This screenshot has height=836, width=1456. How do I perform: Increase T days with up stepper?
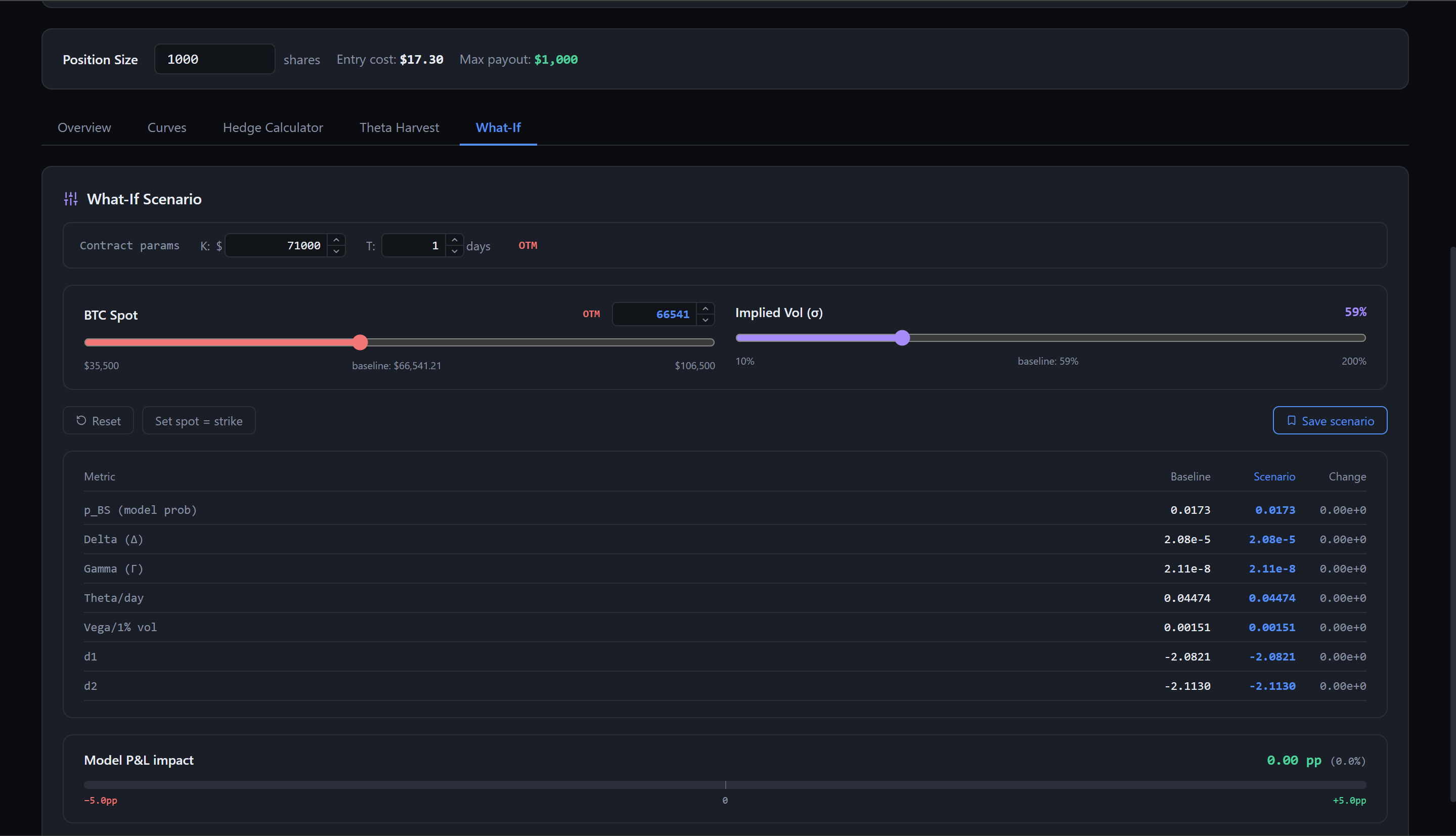pyautogui.click(x=455, y=240)
